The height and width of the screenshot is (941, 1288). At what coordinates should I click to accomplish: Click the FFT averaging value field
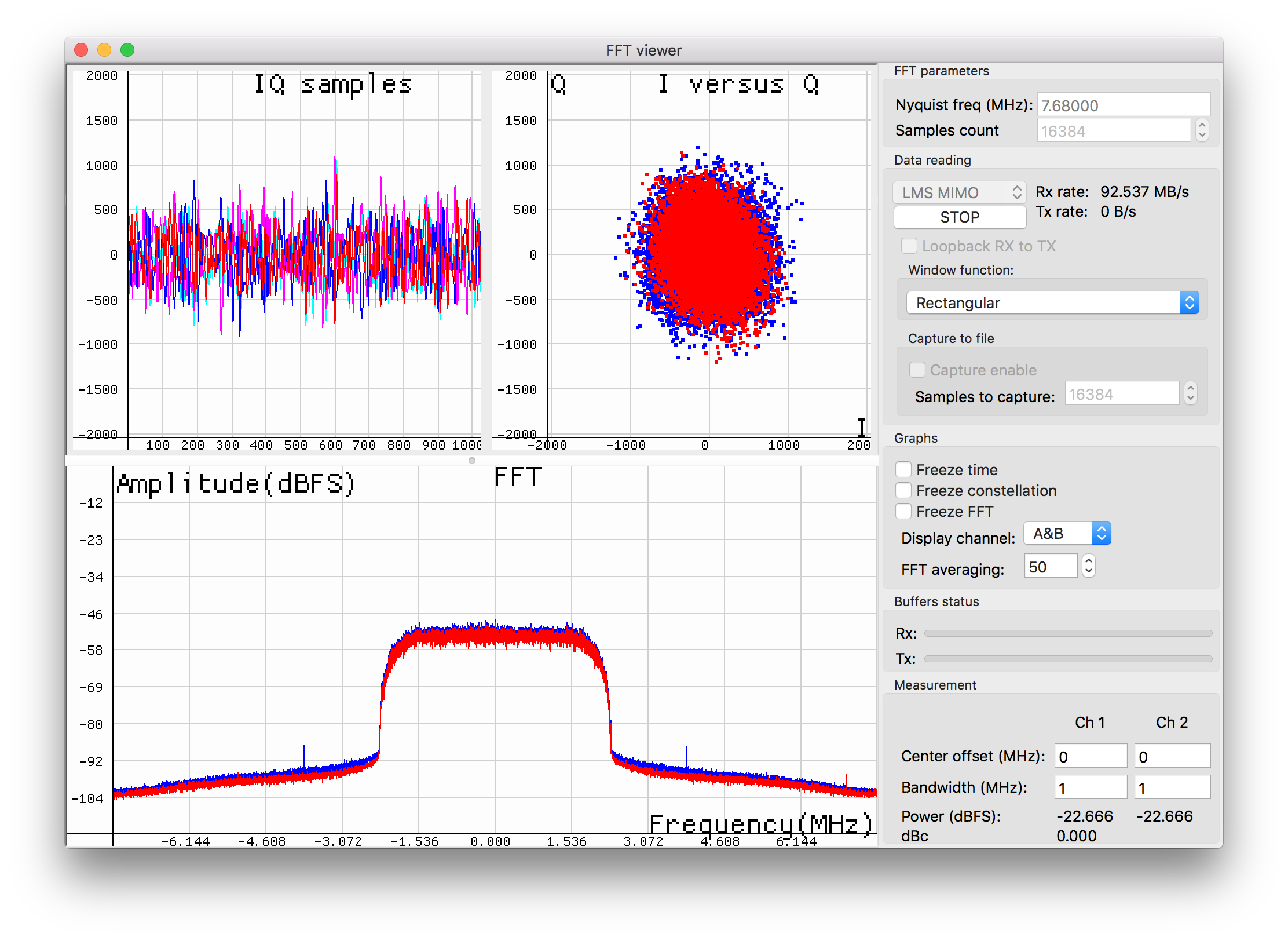[1051, 566]
